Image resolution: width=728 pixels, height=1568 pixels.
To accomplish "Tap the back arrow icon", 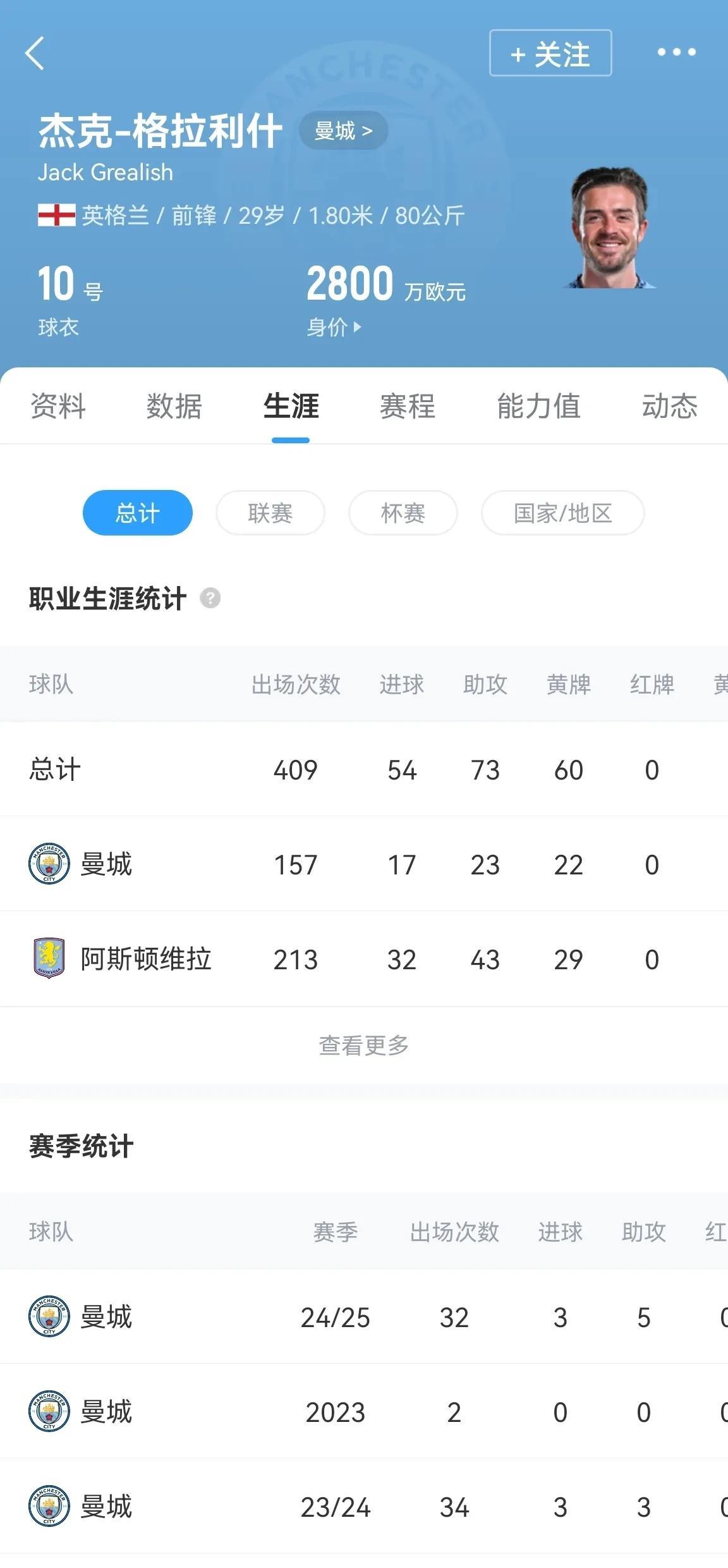I will point(35,53).
